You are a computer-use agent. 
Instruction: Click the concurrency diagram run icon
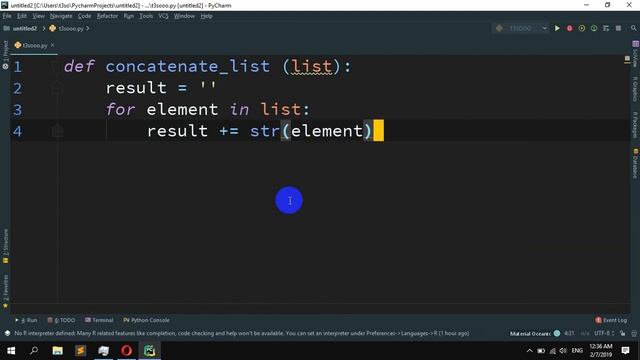coord(606,28)
